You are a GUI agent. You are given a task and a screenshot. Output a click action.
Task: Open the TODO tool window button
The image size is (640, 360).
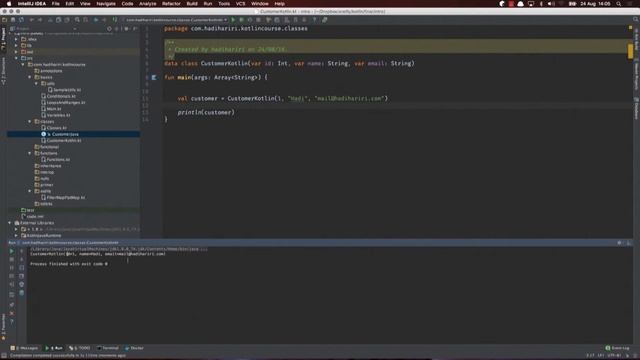click(80, 348)
